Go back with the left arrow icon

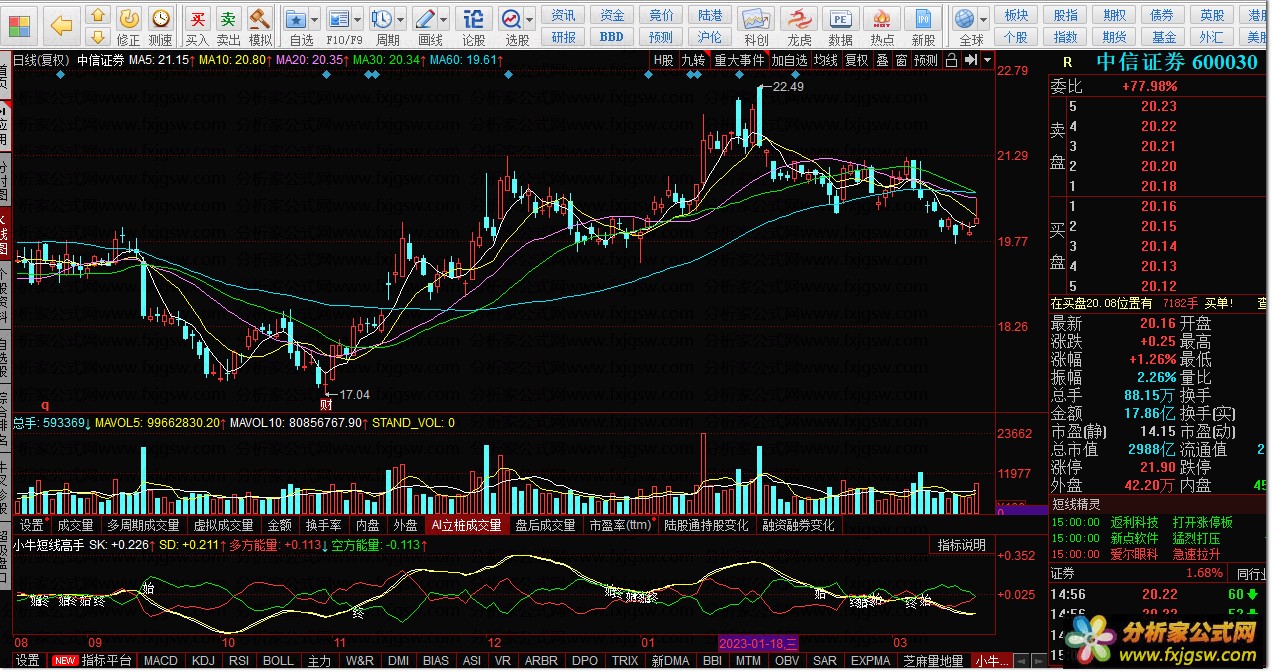pos(62,24)
